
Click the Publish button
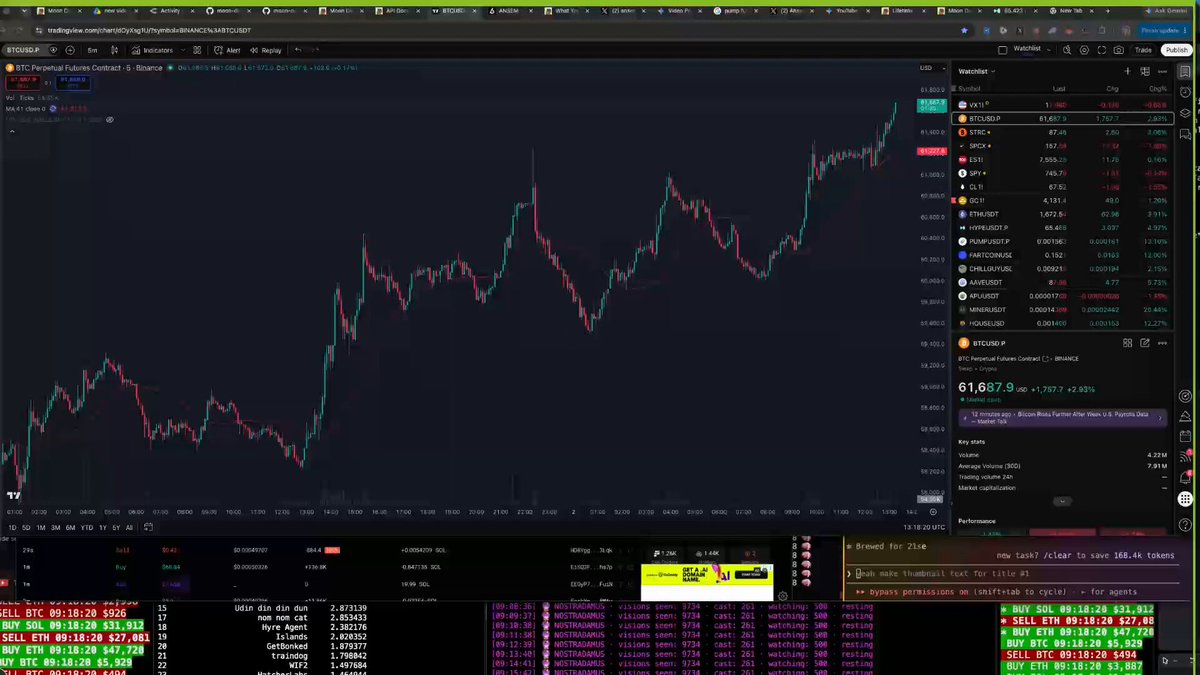[1175, 50]
